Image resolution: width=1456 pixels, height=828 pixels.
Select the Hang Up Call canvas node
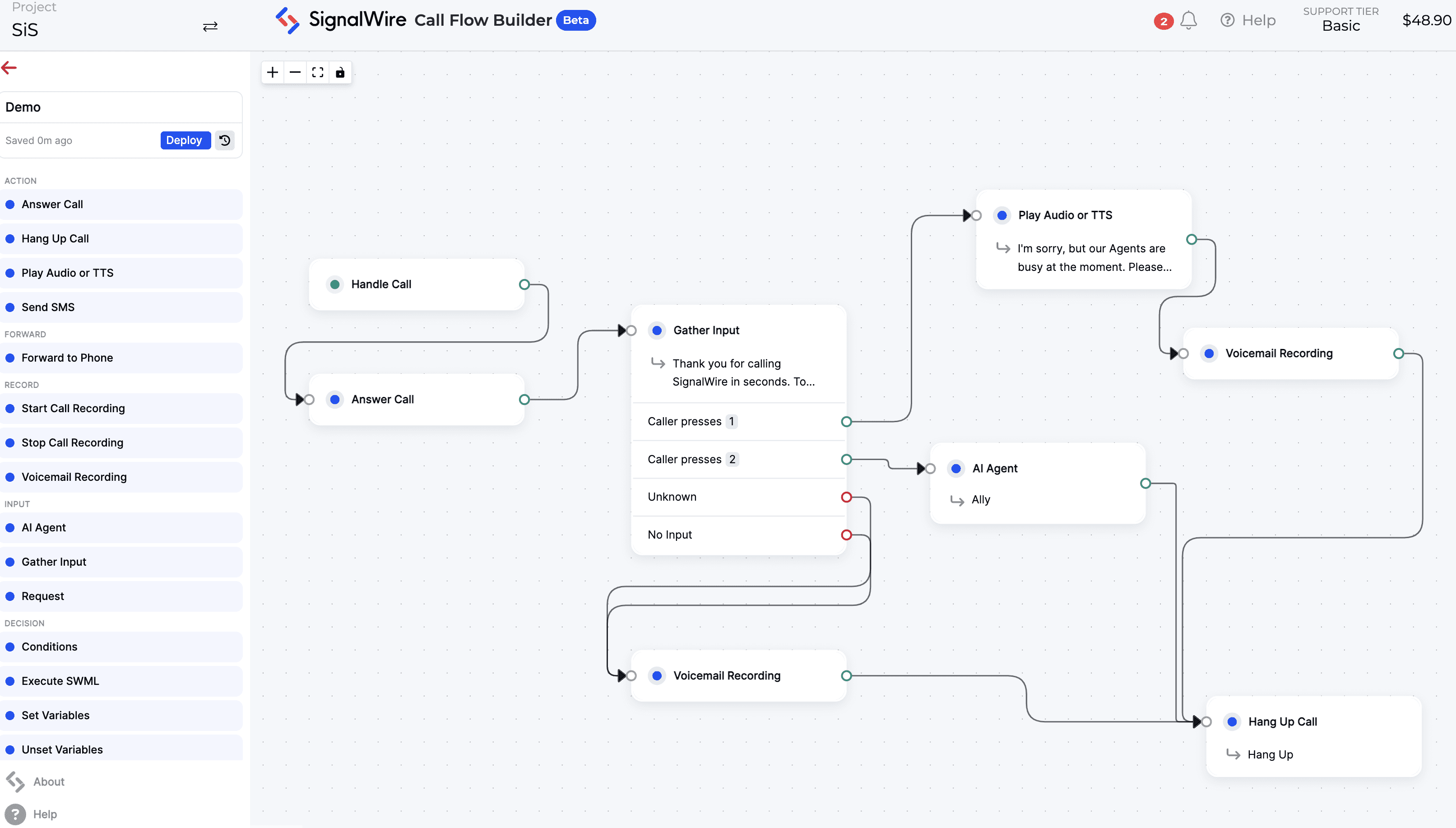coord(1314,736)
